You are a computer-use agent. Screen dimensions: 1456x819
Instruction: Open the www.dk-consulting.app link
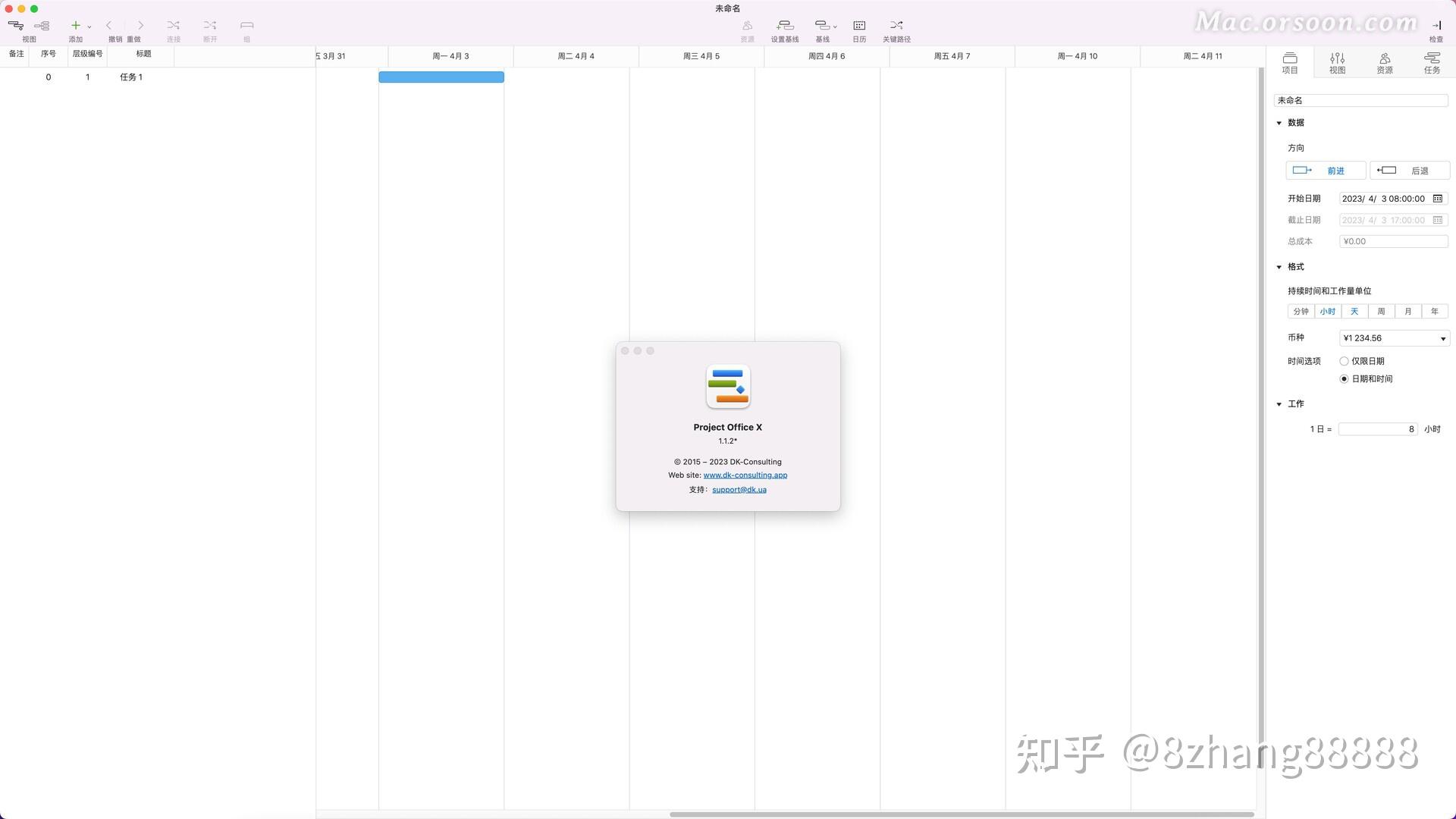(745, 475)
